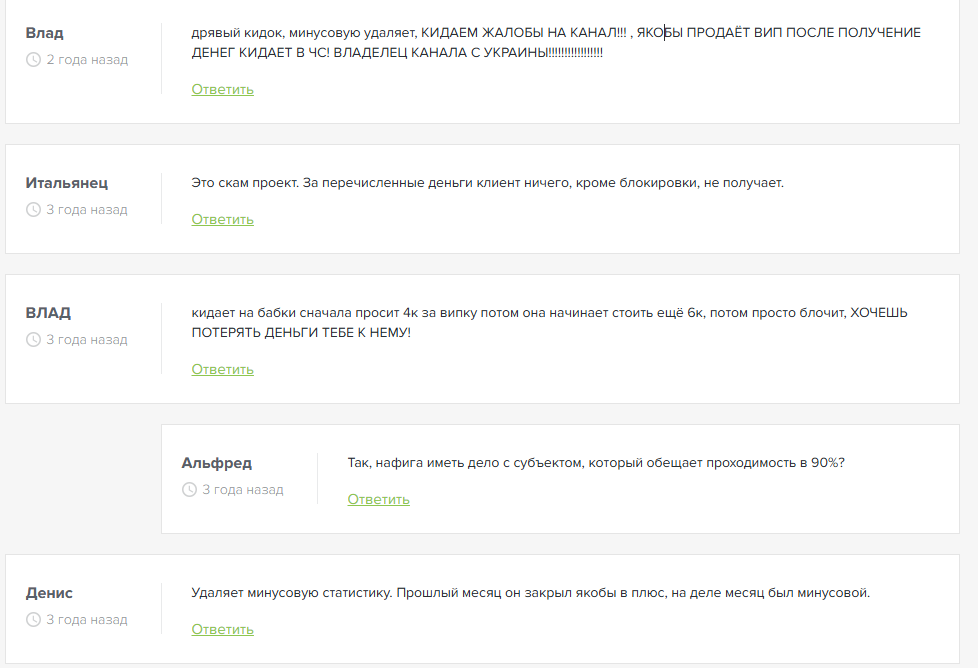The image size is (978, 668).
Task: Click Ответить under Итальянец's scam comment
Action: click(223, 220)
